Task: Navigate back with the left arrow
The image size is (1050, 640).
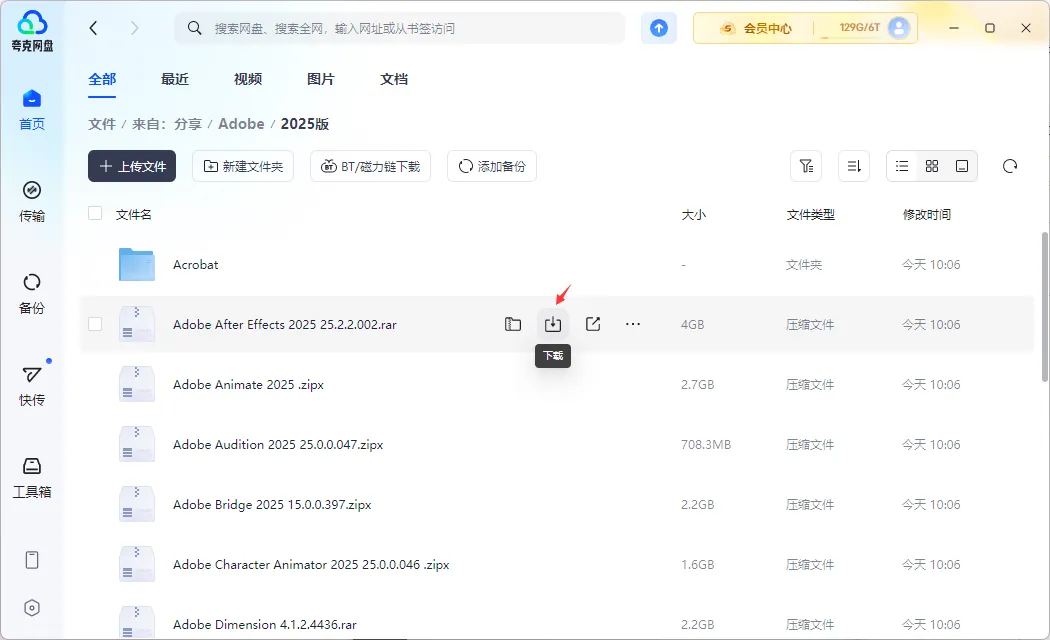Action: [x=93, y=27]
